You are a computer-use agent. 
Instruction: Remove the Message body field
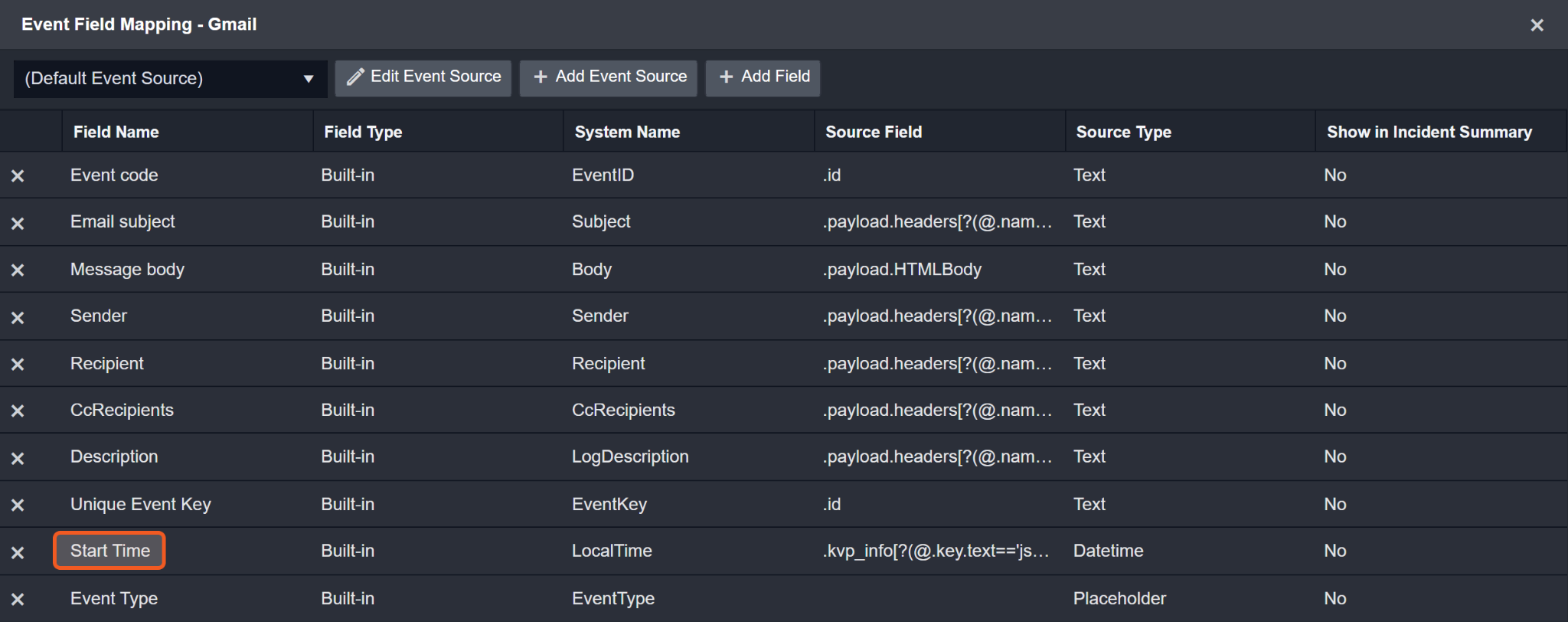pos(18,270)
